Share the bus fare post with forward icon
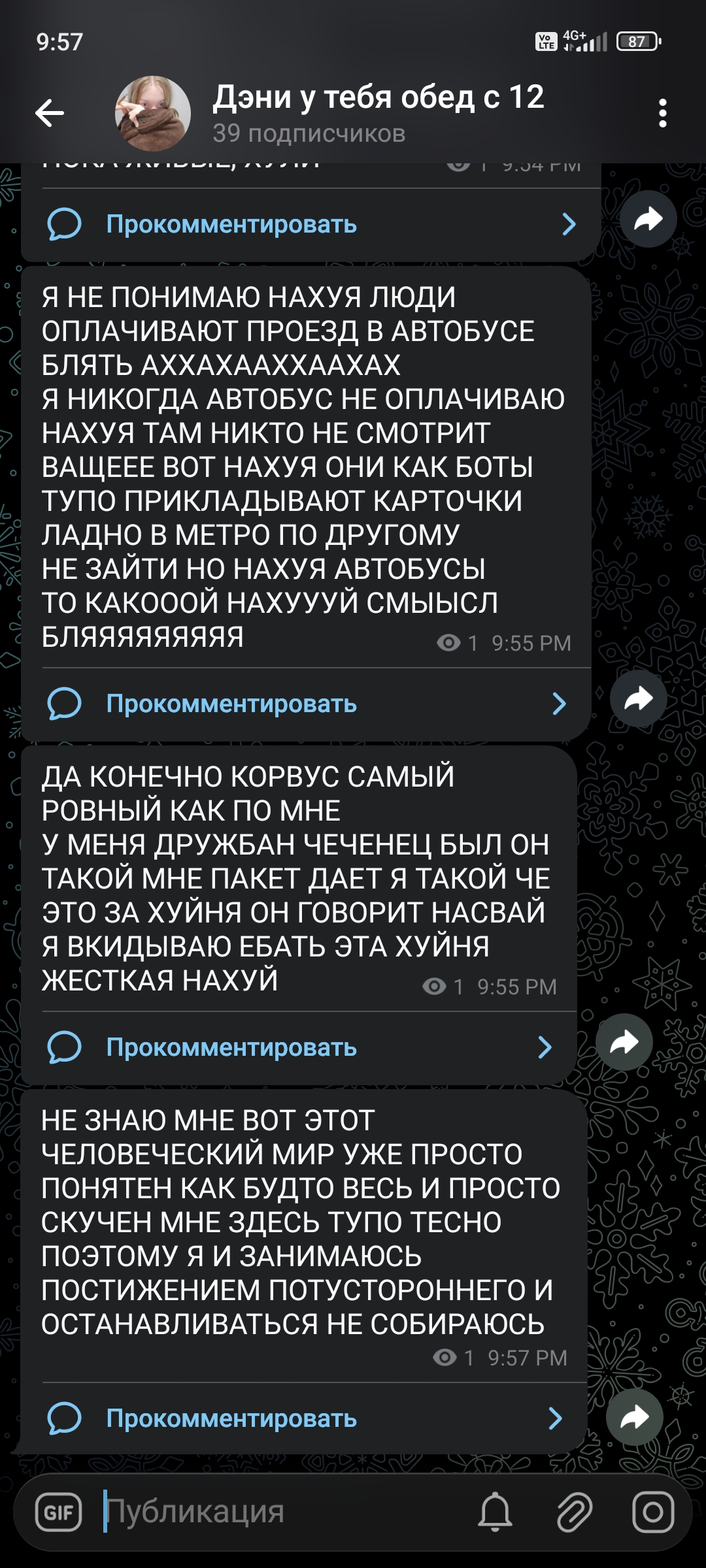Screen dimensions: 706x1568 point(639,698)
